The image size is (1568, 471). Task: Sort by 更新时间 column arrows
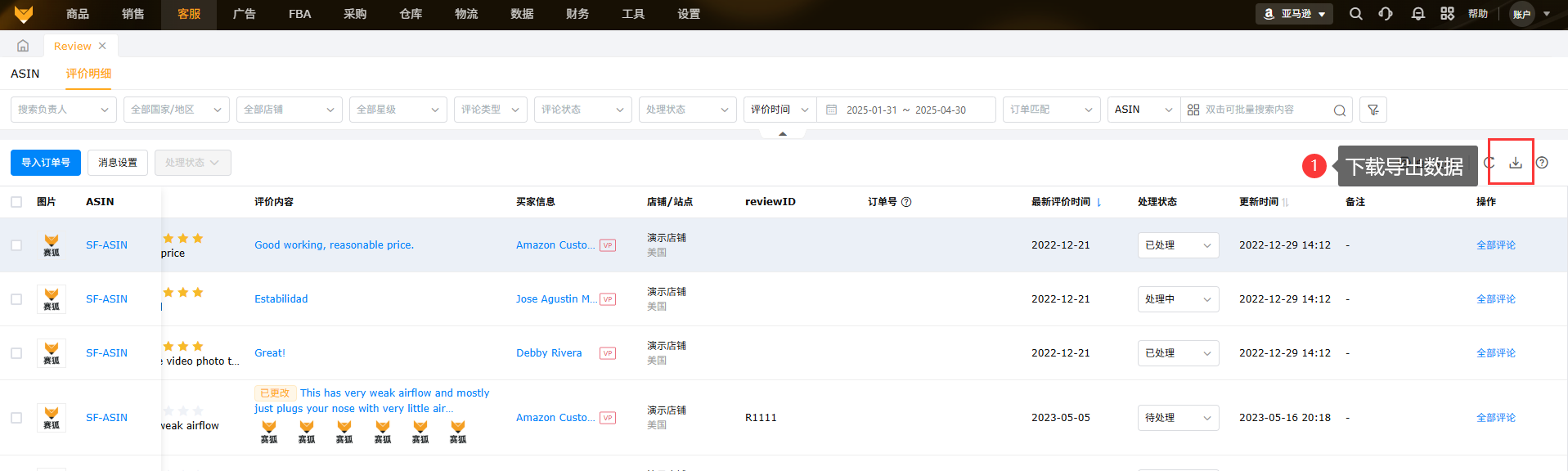click(1286, 202)
